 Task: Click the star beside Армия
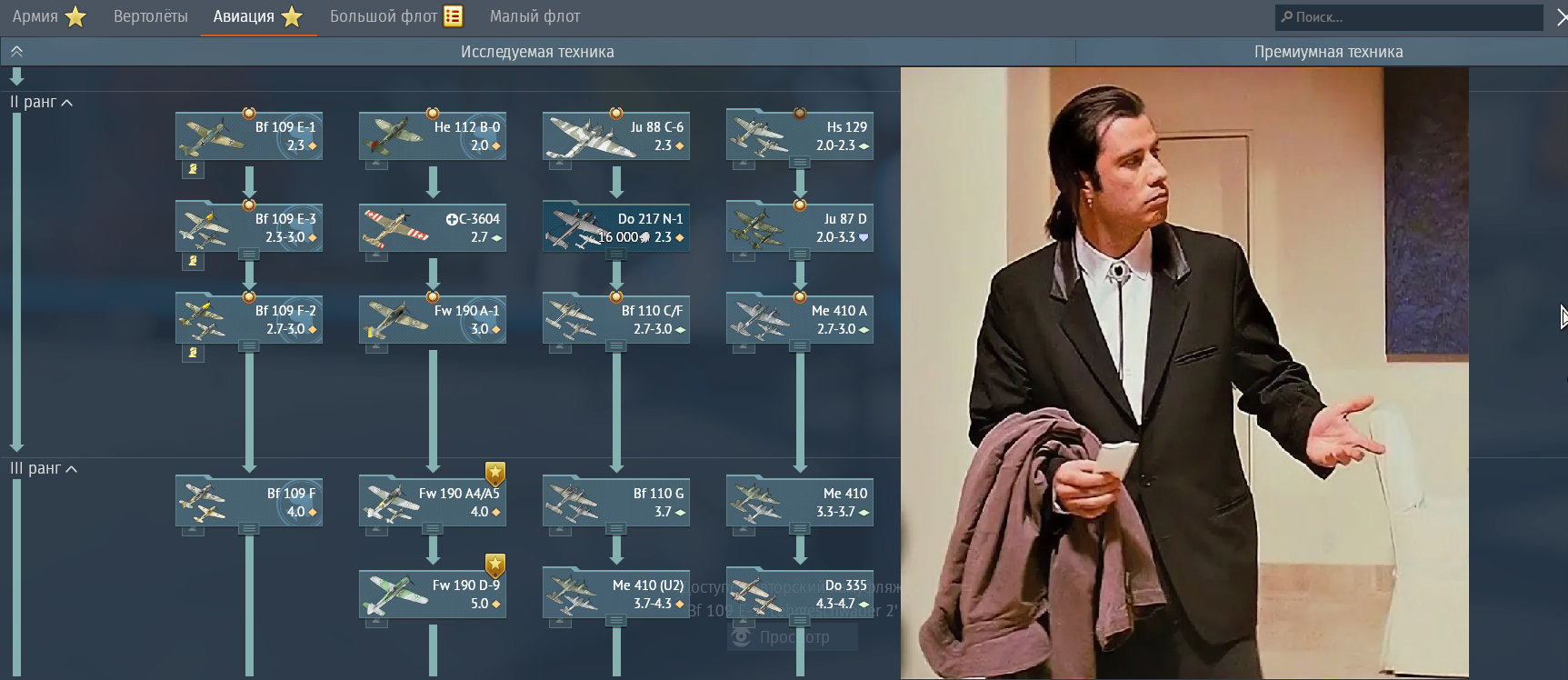click(75, 16)
